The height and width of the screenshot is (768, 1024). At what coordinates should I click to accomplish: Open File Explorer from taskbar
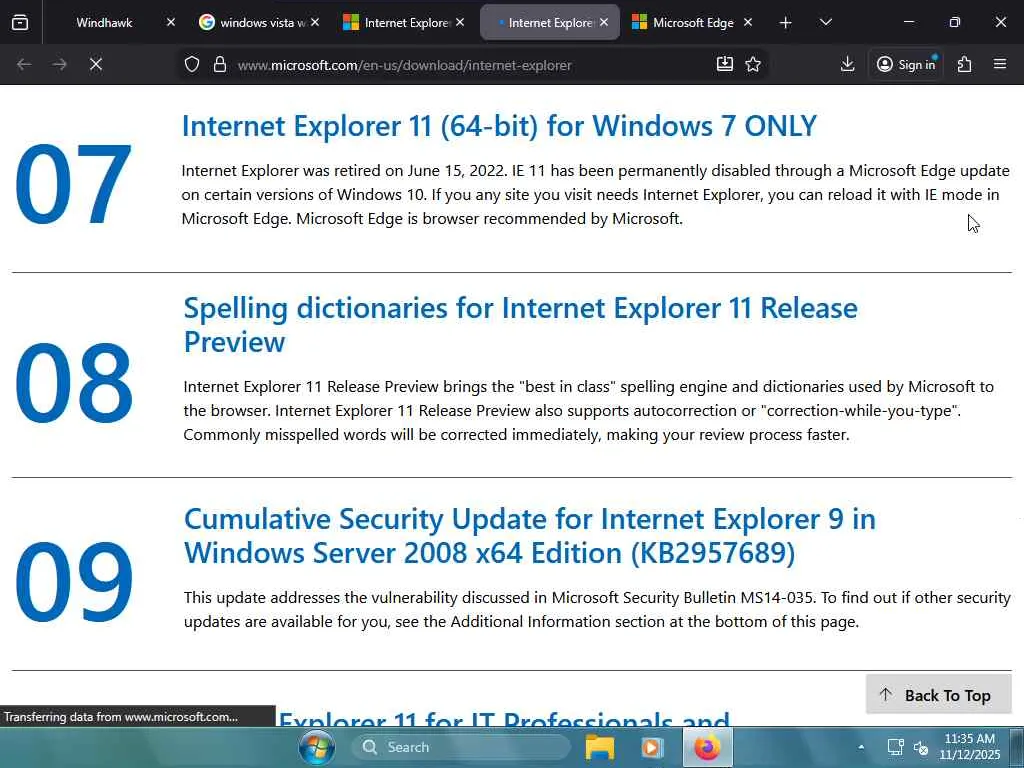coord(600,747)
